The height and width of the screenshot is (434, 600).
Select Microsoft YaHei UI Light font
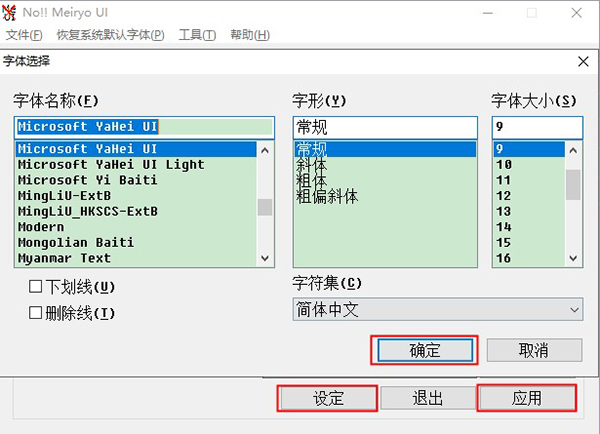pos(111,164)
